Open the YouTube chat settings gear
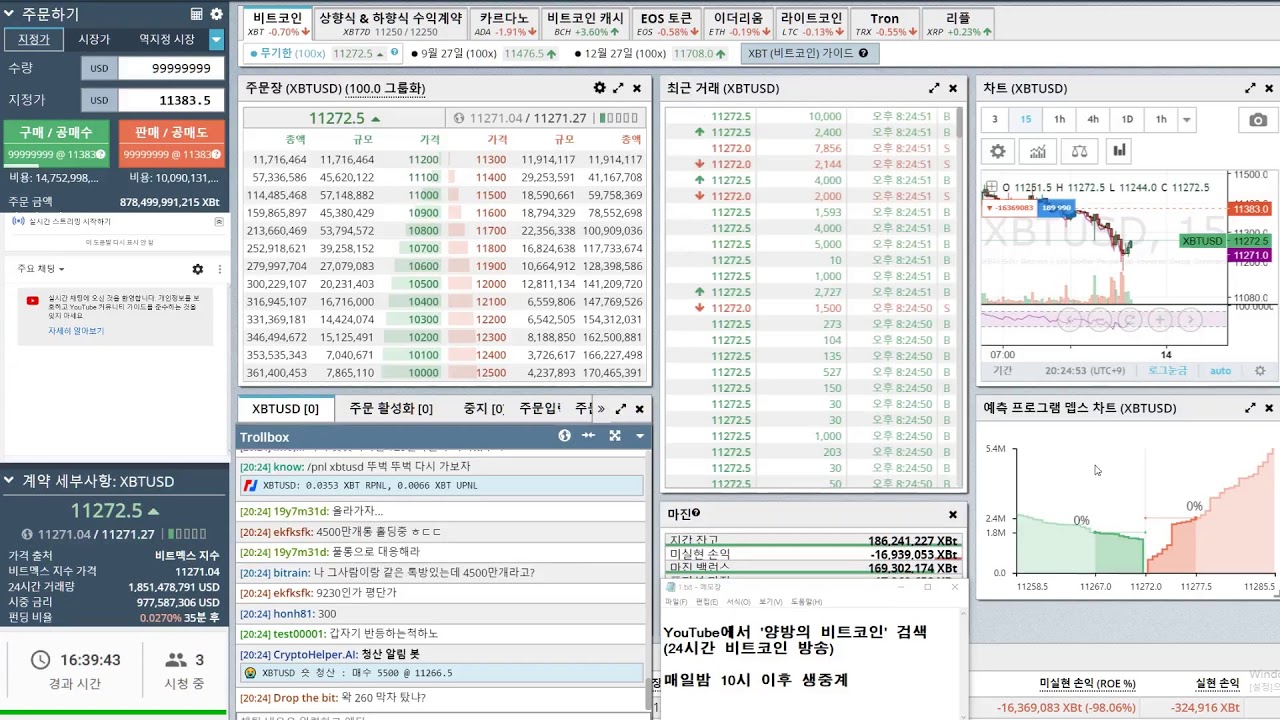Viewport: 1280px width, 720px height. click(x=198, y=269)
